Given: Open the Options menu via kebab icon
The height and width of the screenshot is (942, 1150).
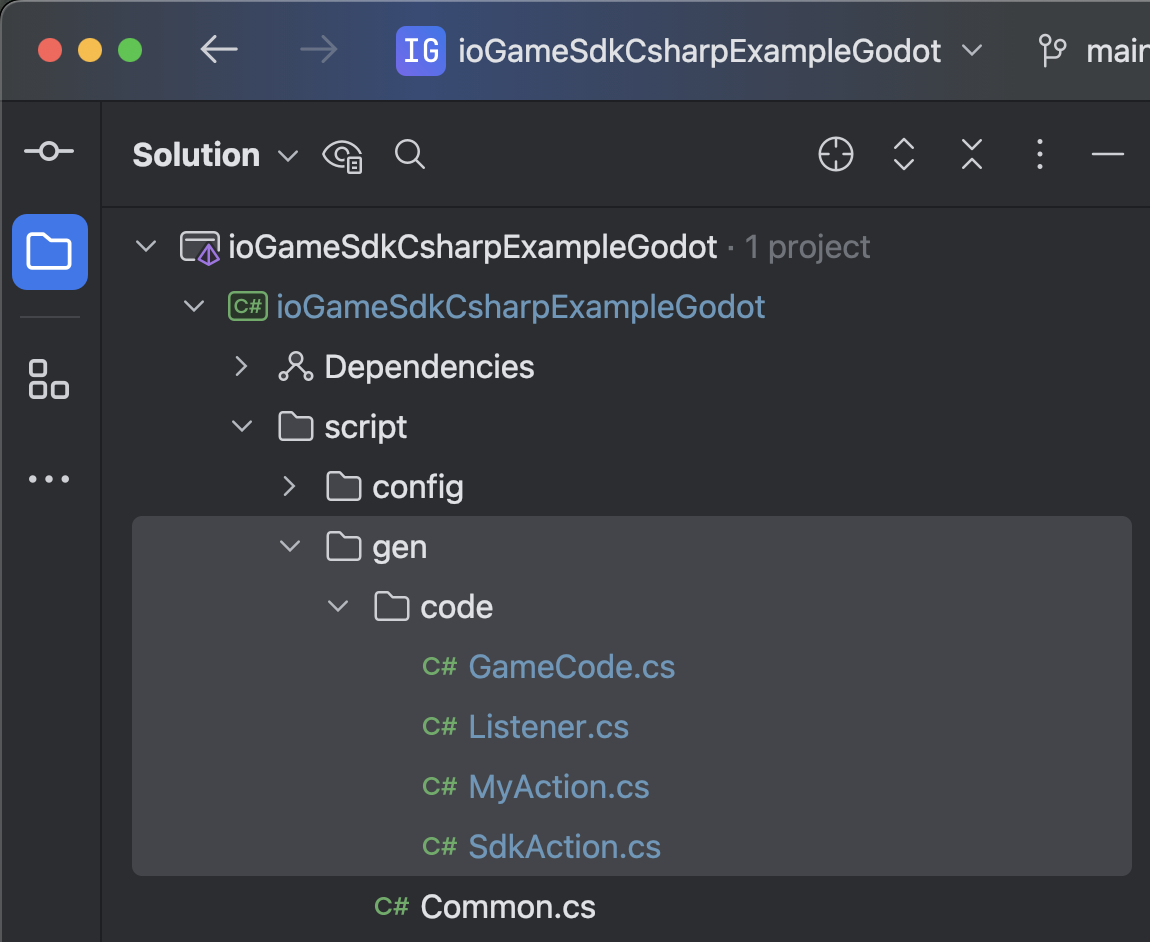Looking at the screenshot, I should [x=1039, y=155].
